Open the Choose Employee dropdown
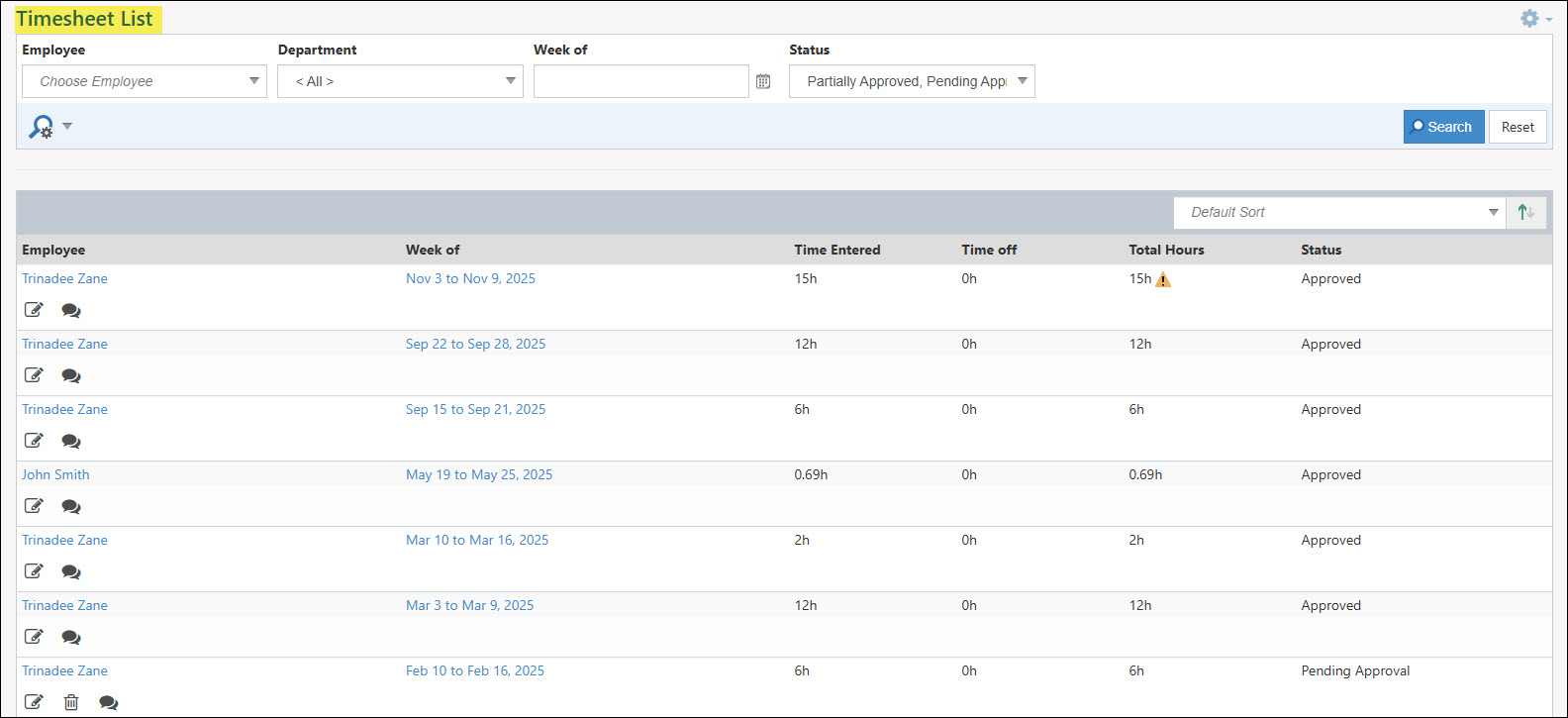Image resolution: width=1568 pixels, height=718 pixels. [145, 81]
